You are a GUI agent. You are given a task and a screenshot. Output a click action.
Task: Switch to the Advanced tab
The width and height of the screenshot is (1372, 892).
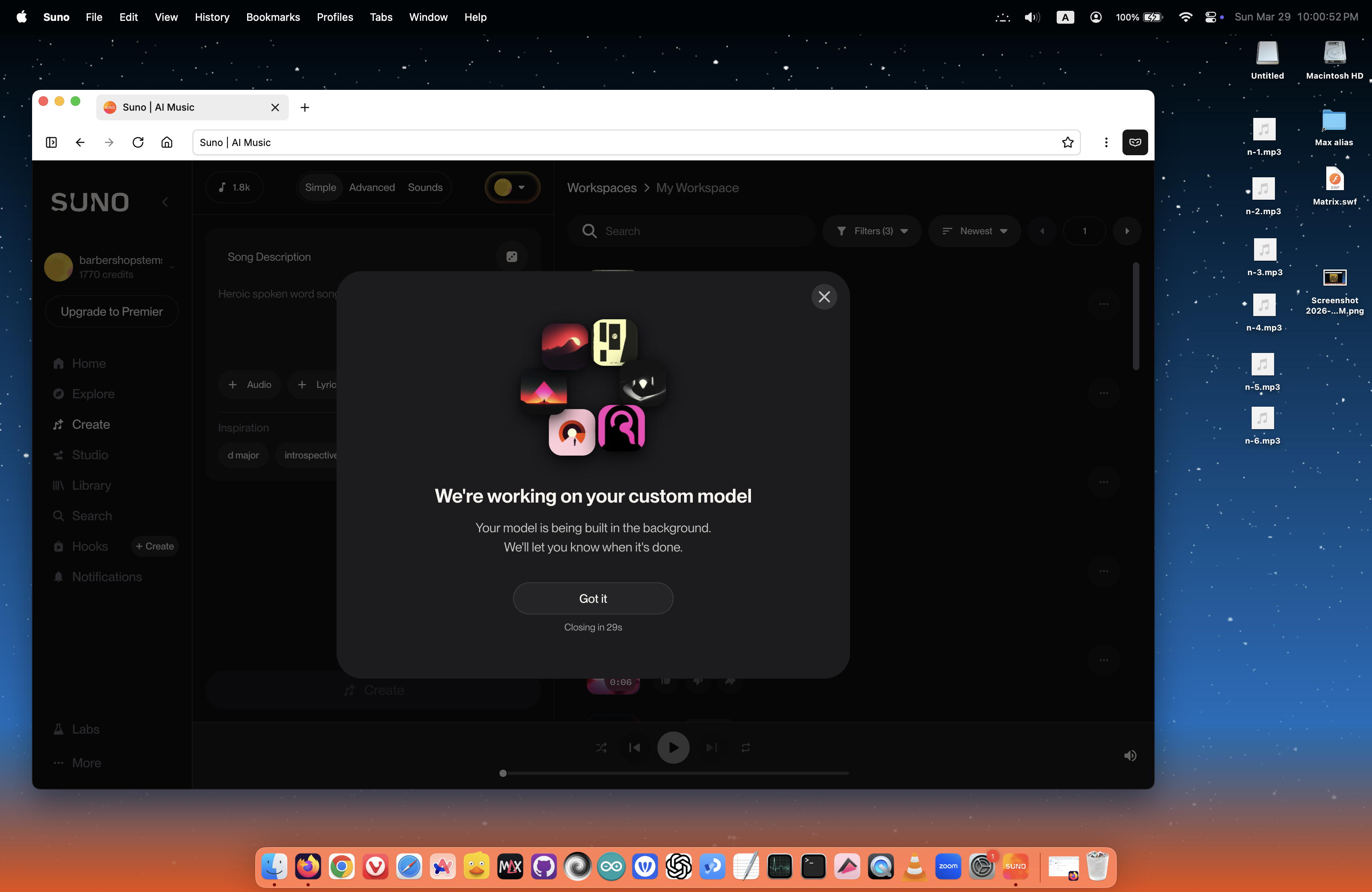[372, 187]
